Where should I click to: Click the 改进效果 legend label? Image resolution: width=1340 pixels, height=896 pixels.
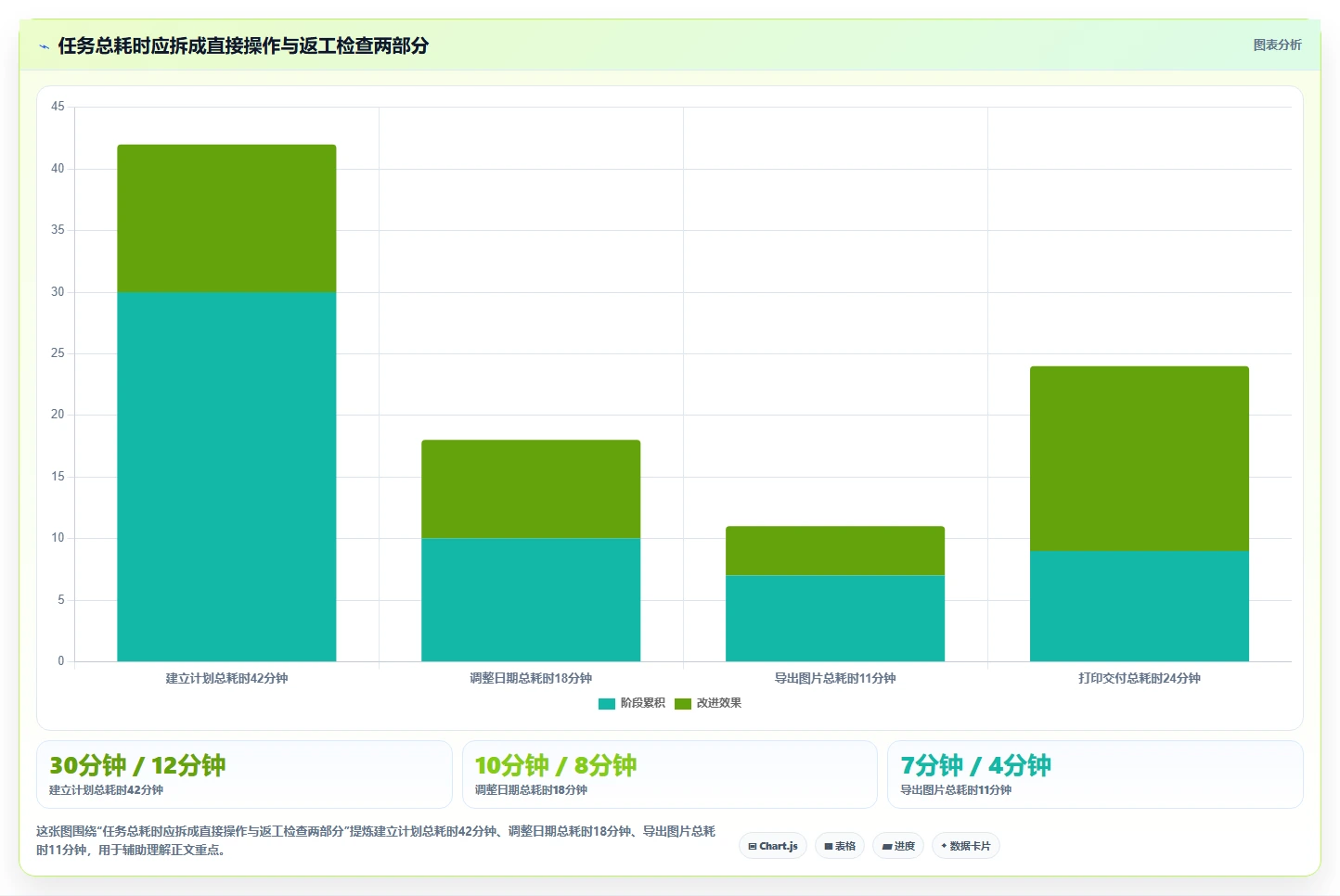719,703
